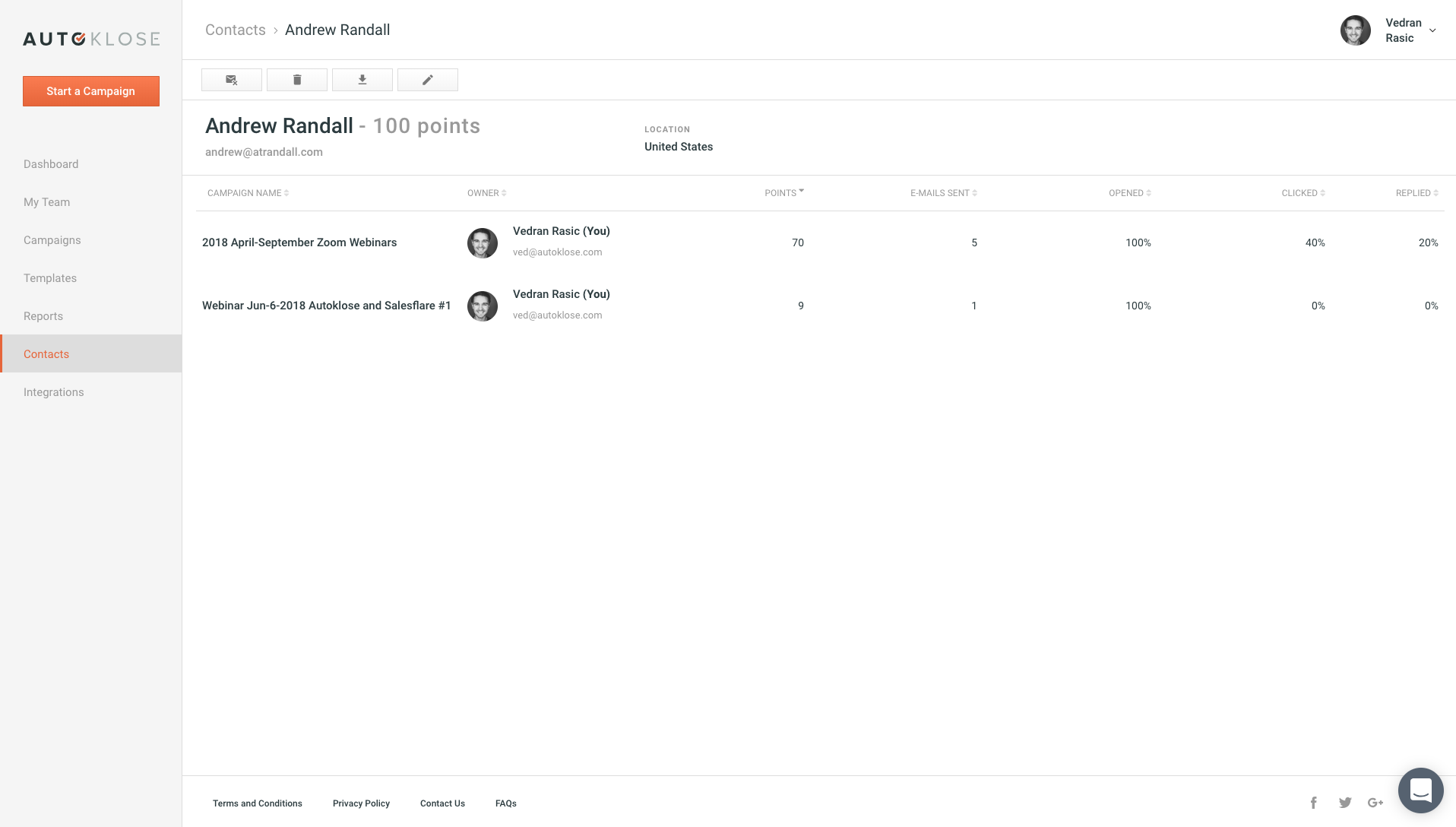Sort table by Points column

(x=783, y=193)
